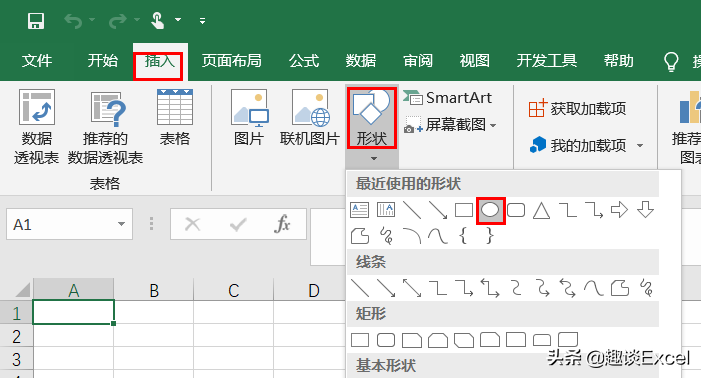Screen dimensions: 701x378
Task: Select Snip Same Side Corner Rectangle
Action: [438, 340]
